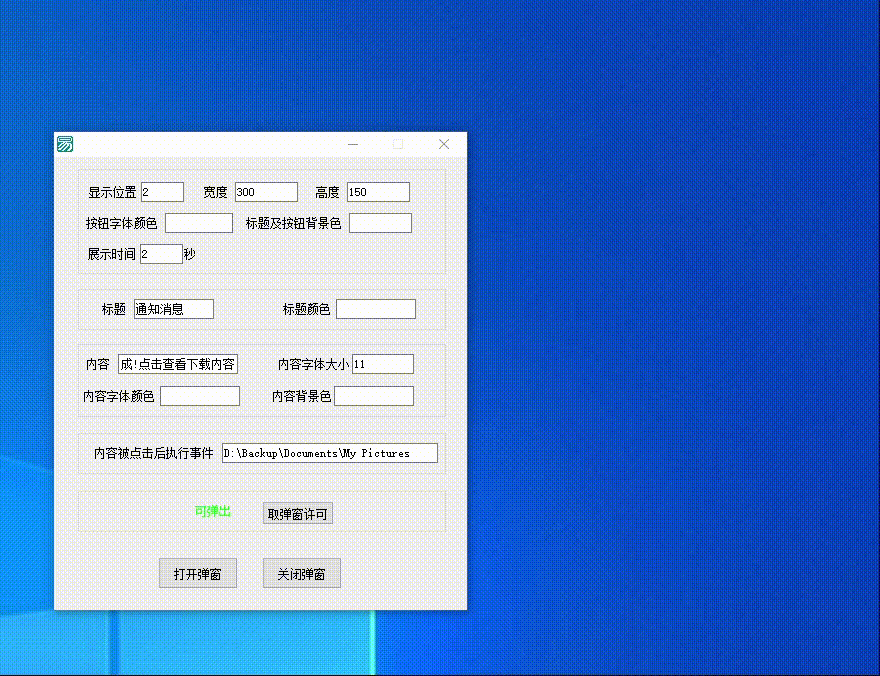Click the 取弹窗许可 button
The image size is (880, 676).
coord(298,513)
